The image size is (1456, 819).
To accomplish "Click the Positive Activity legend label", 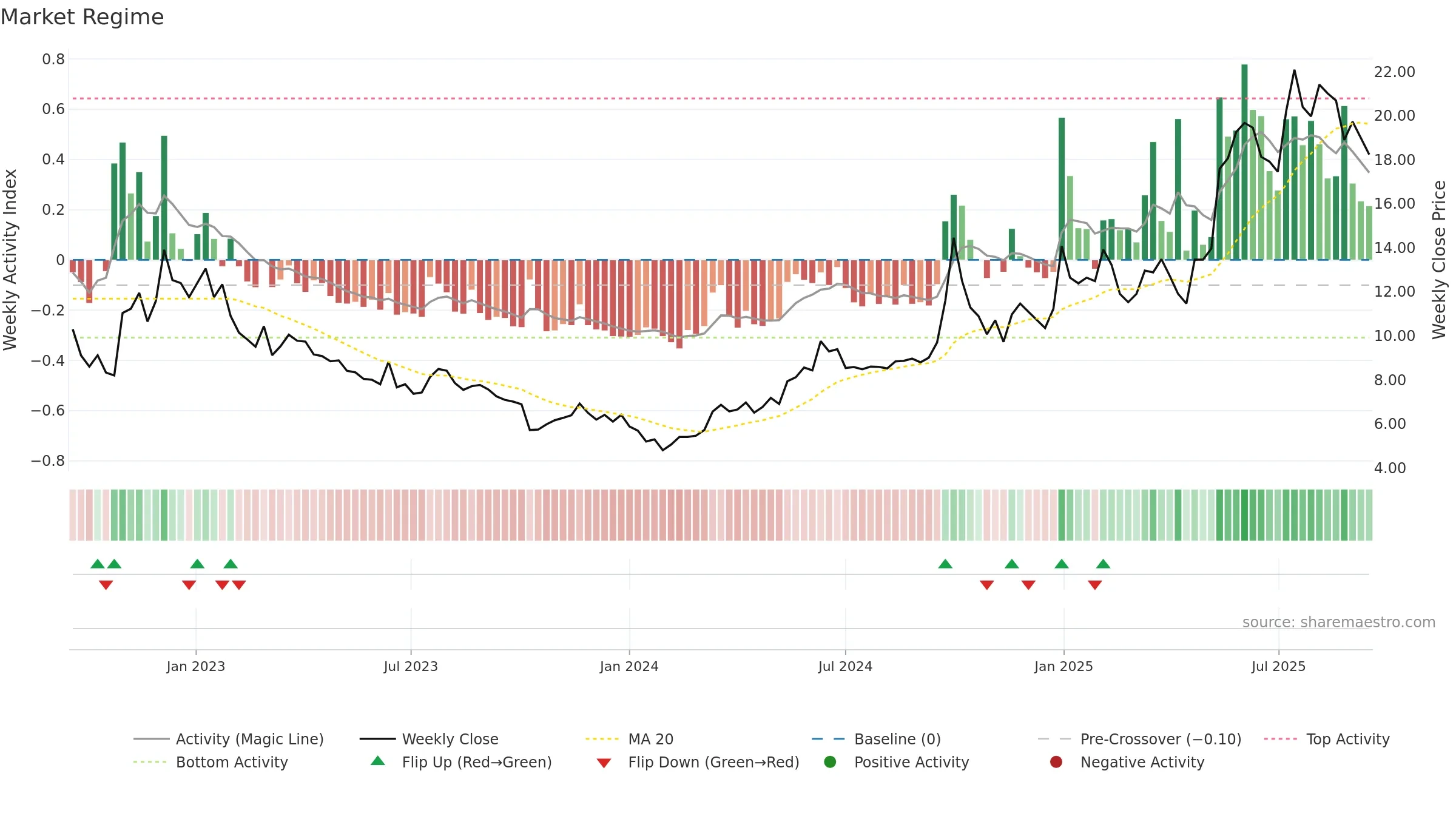I will (x=911, y=762).
